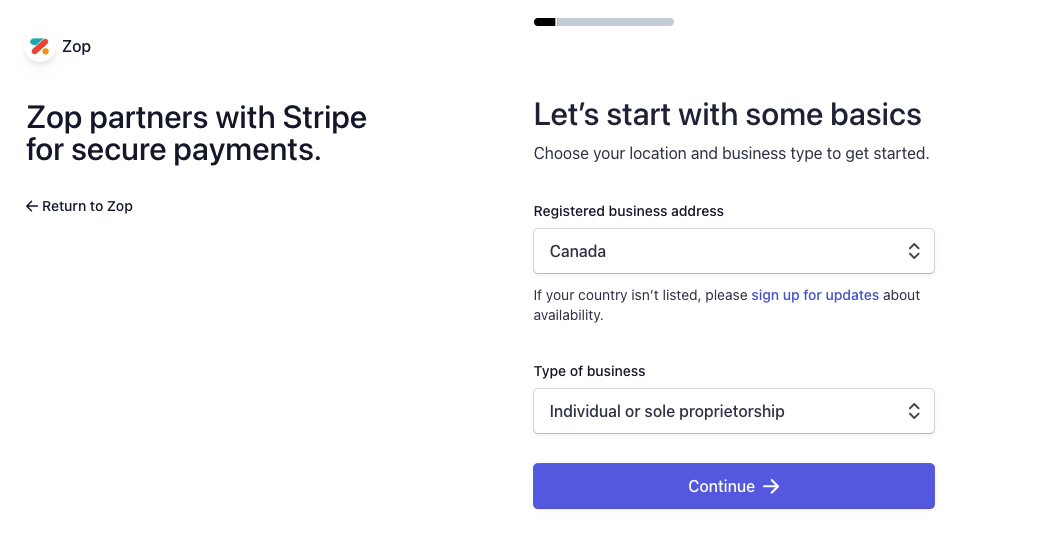Click the Let's start with some basics heading

727,115
